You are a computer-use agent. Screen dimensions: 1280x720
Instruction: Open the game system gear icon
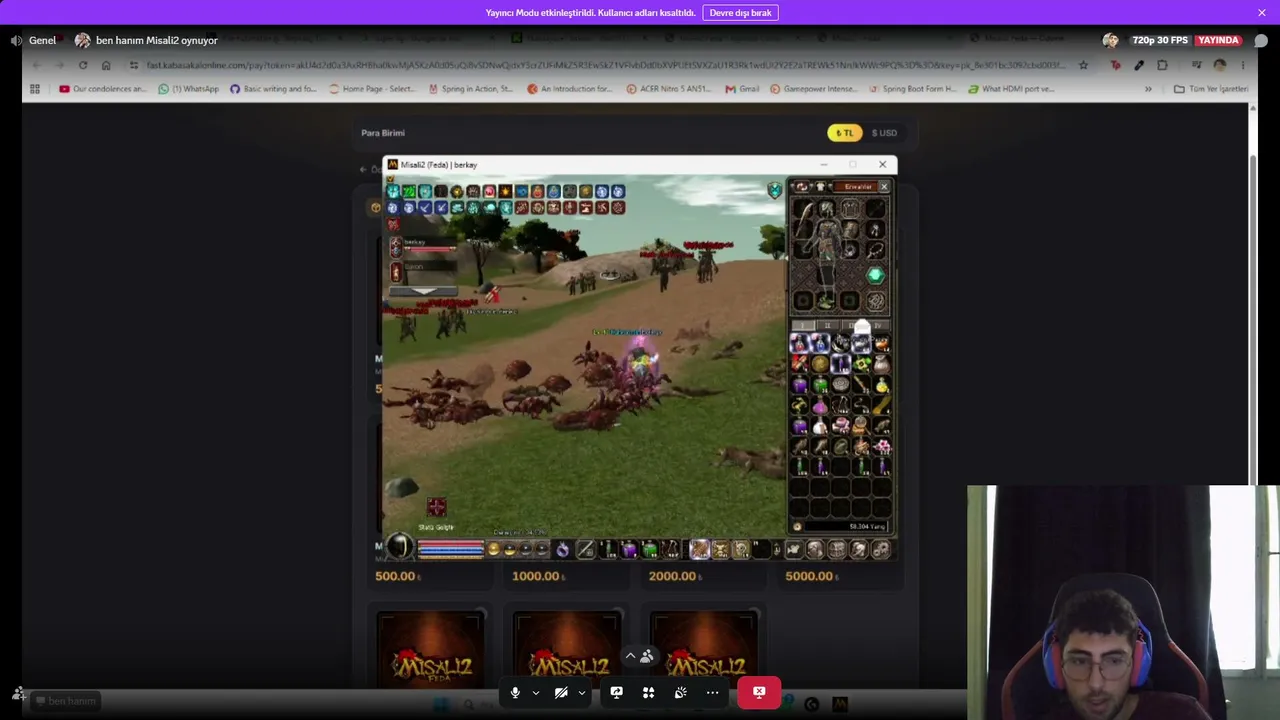[881, 549]
